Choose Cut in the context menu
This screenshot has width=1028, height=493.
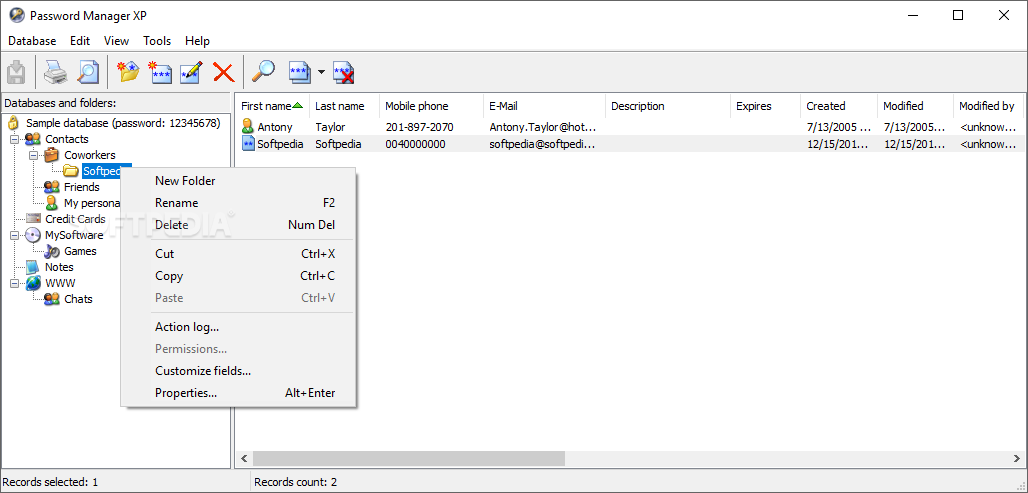pyautogui.click(x=239, y=254)
